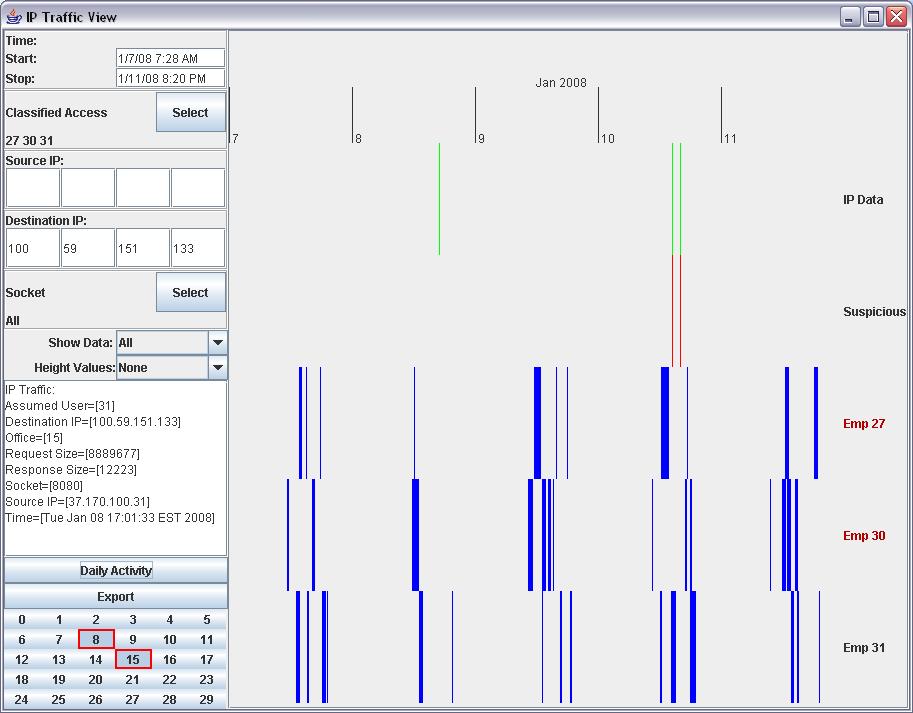This screenshot has width=913, height=713.
Task: Click Select button for Socket
Action: pos(190,292)
